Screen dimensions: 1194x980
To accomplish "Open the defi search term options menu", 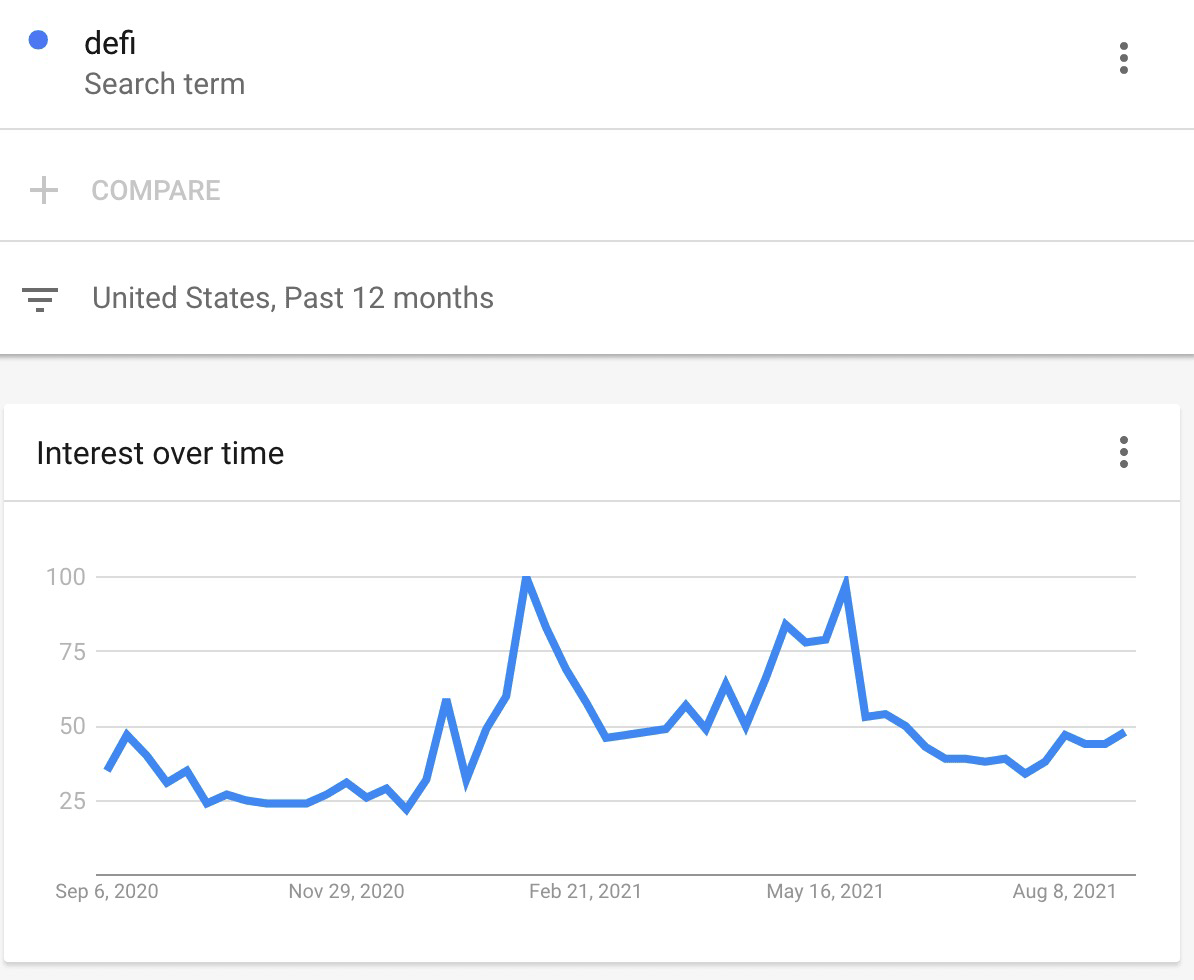I will pos(1124,58).
